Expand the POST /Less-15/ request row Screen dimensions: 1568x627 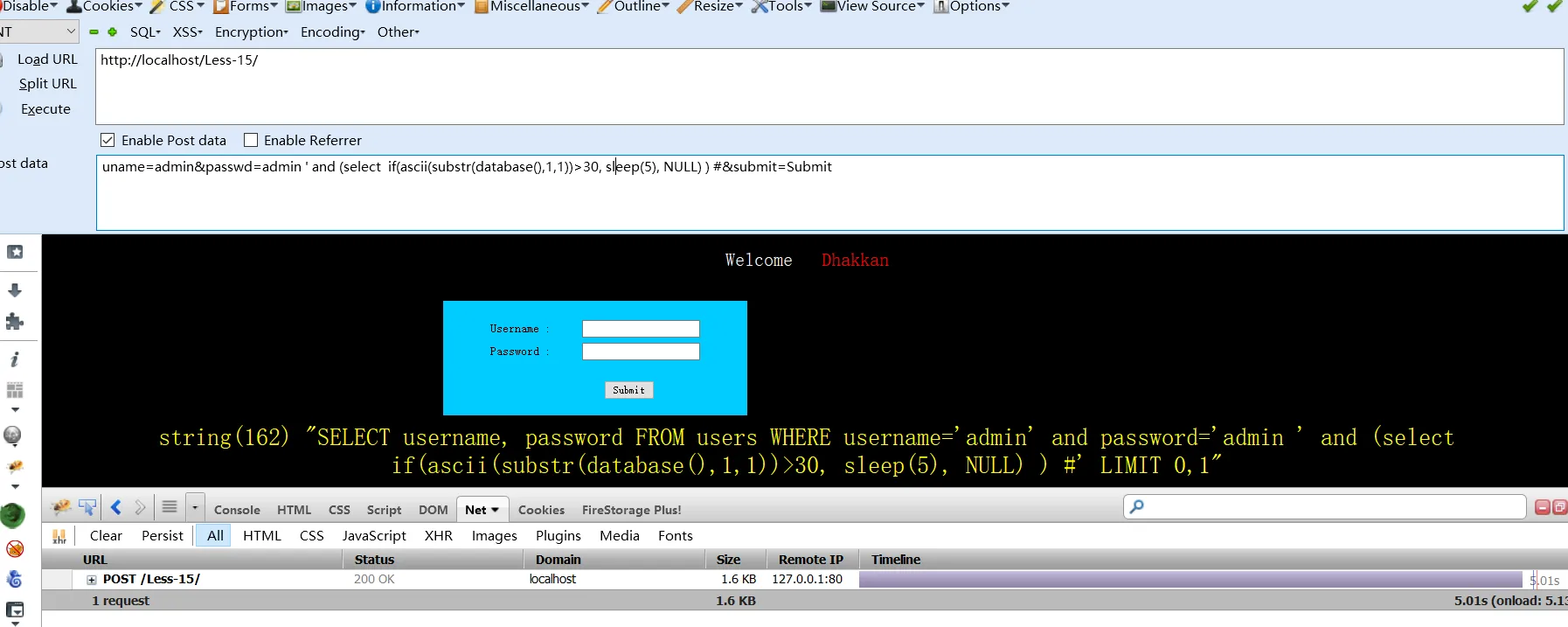coord(91,580)
